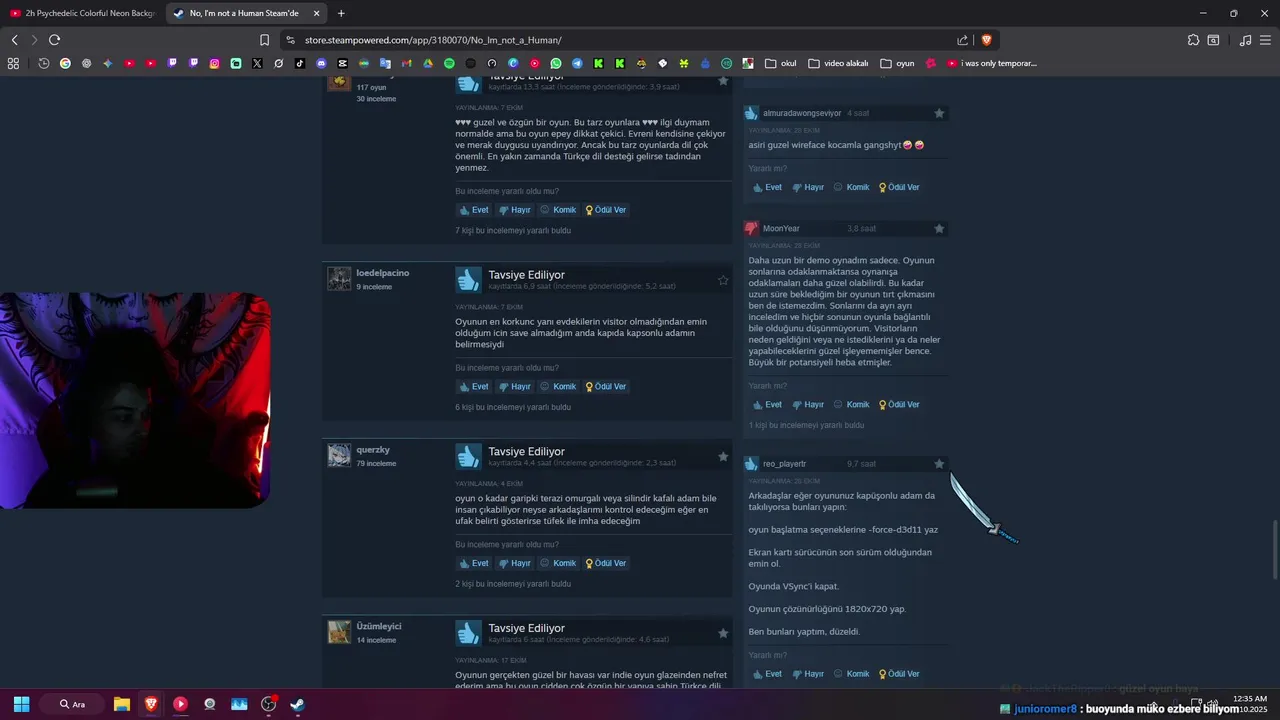Open loedelpacino's profile link
The width and height of the screenshot is (1280, 720).
[x=383, y=273]
